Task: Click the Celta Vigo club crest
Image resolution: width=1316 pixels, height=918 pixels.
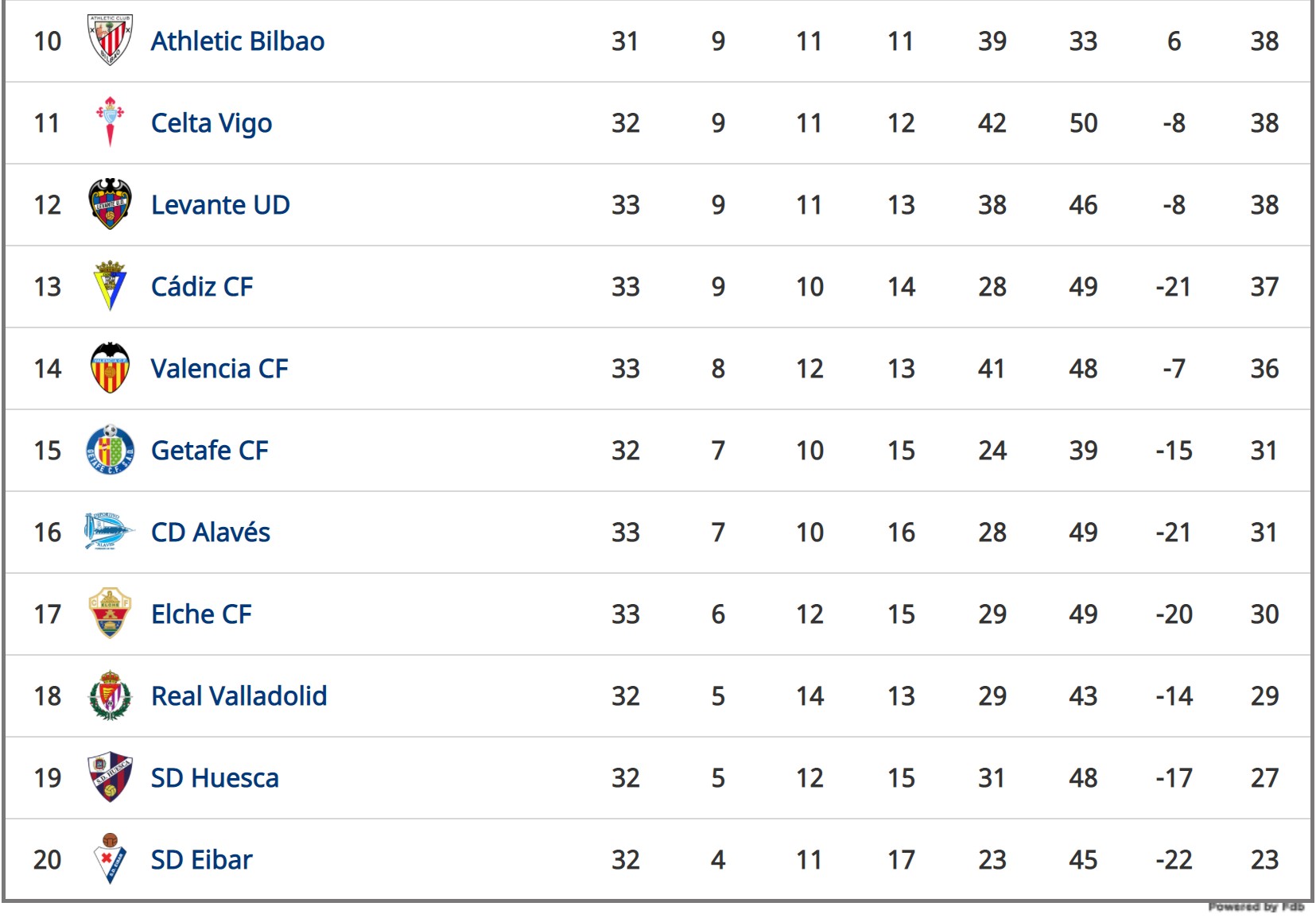Action: 110,122
